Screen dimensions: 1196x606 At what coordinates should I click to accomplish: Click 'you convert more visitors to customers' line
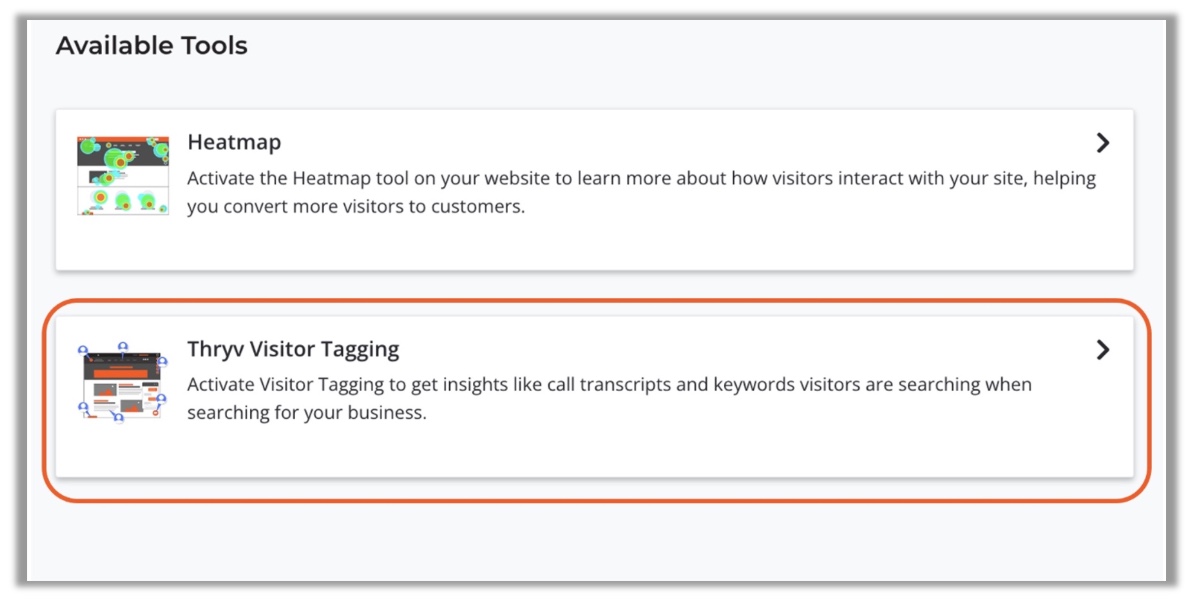click(356, 207)
